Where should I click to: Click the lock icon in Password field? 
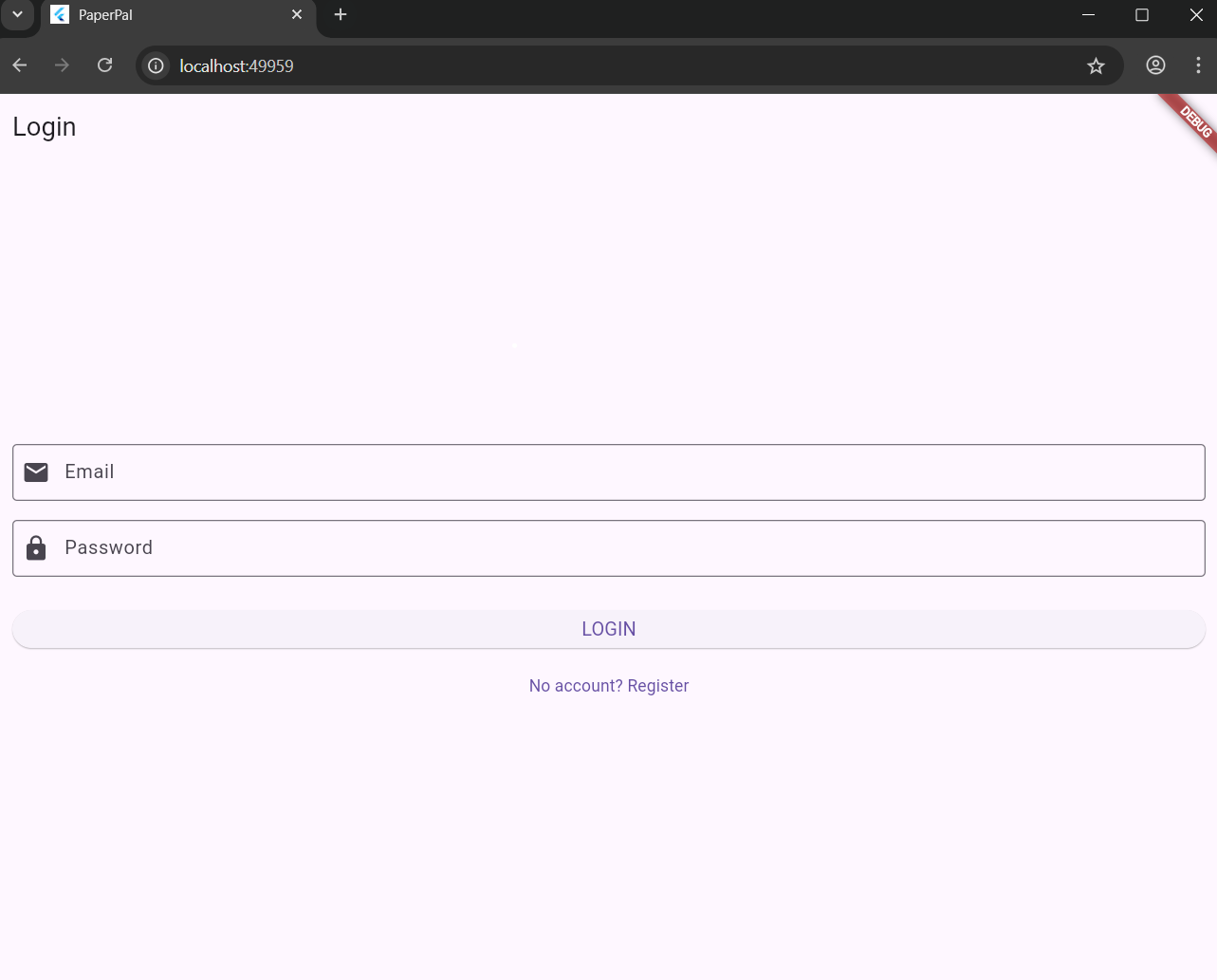pos(36,548)
